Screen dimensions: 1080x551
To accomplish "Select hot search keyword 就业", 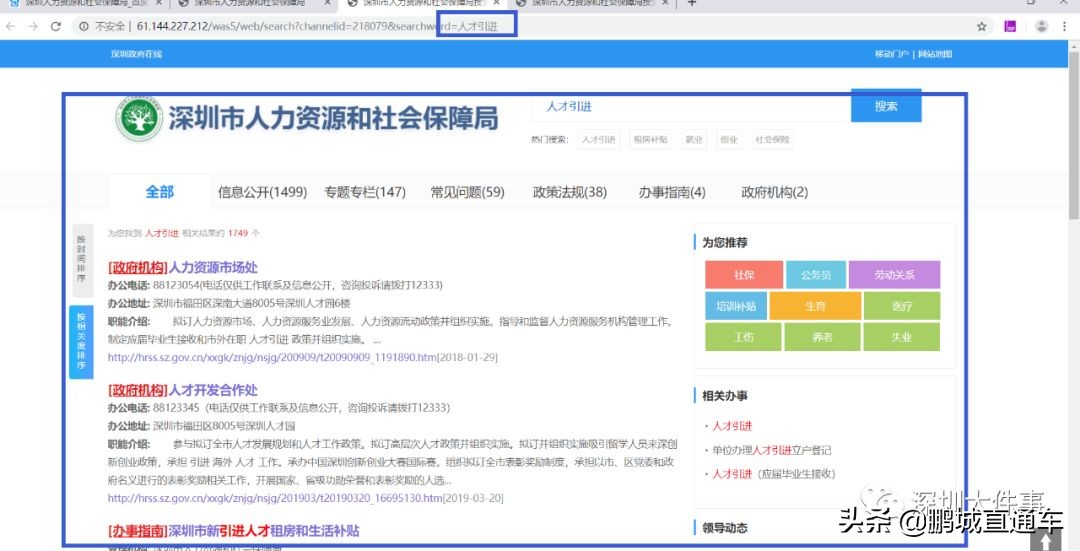I will click(694, 139).
